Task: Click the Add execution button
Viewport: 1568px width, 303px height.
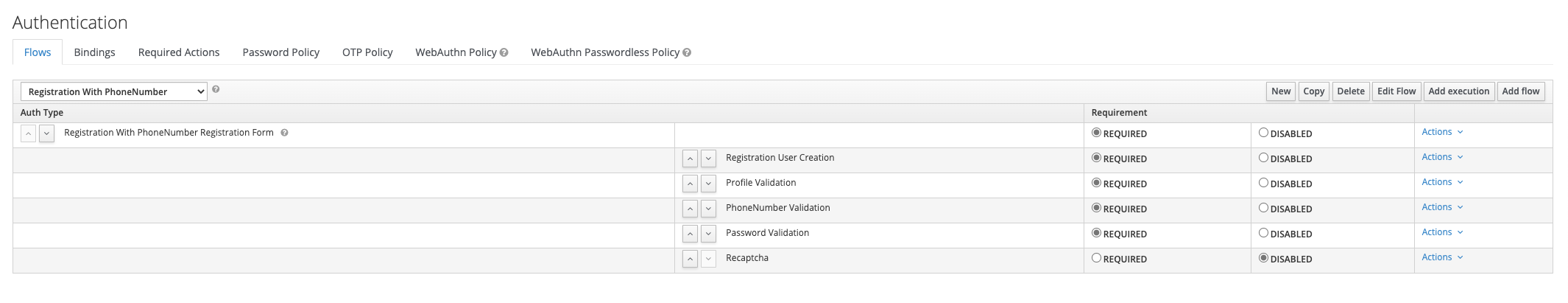Action: click(1458, 91)
